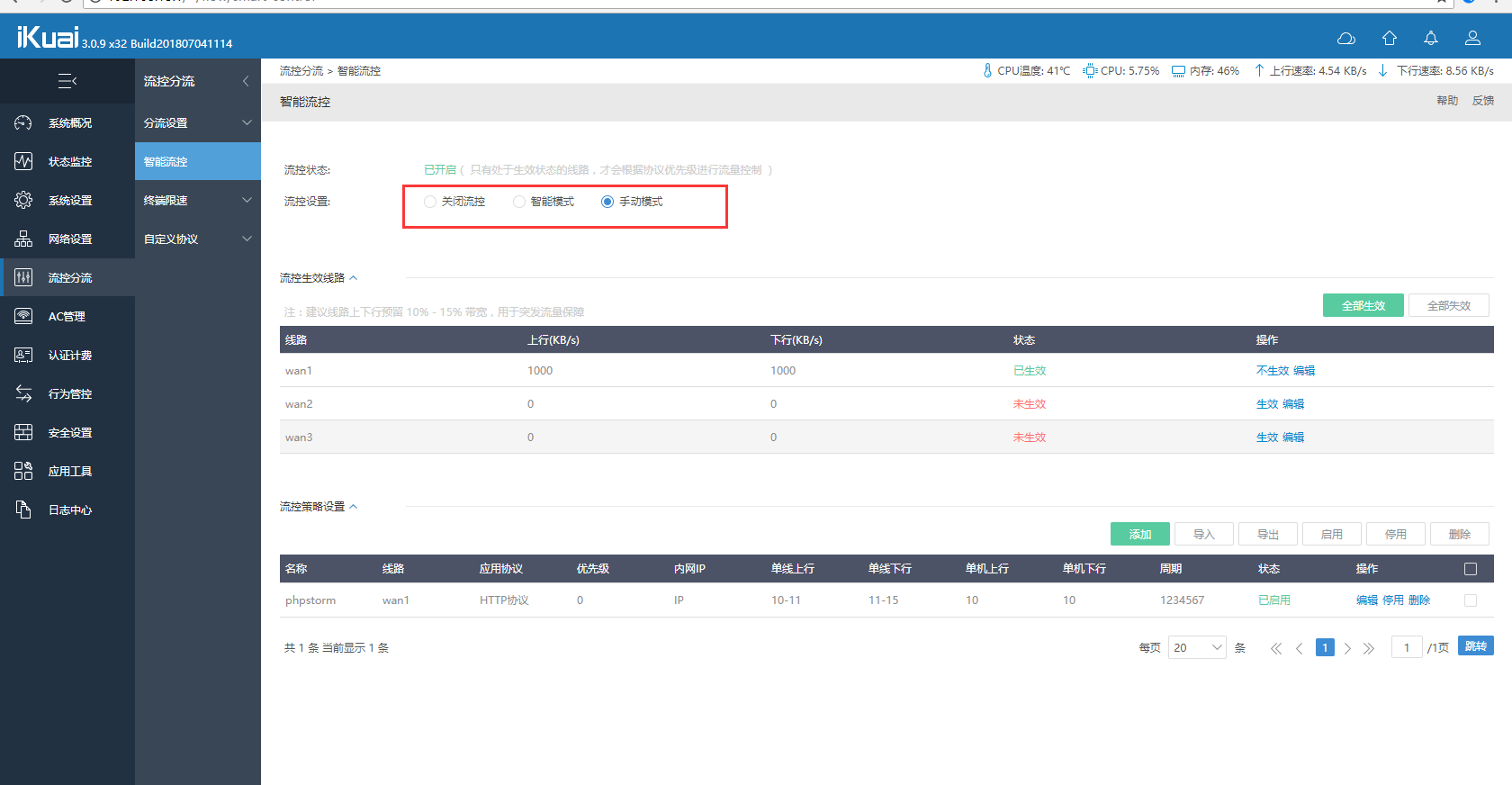Select 智能模式 radio button

pyautogui.click(x=519, y=202)
